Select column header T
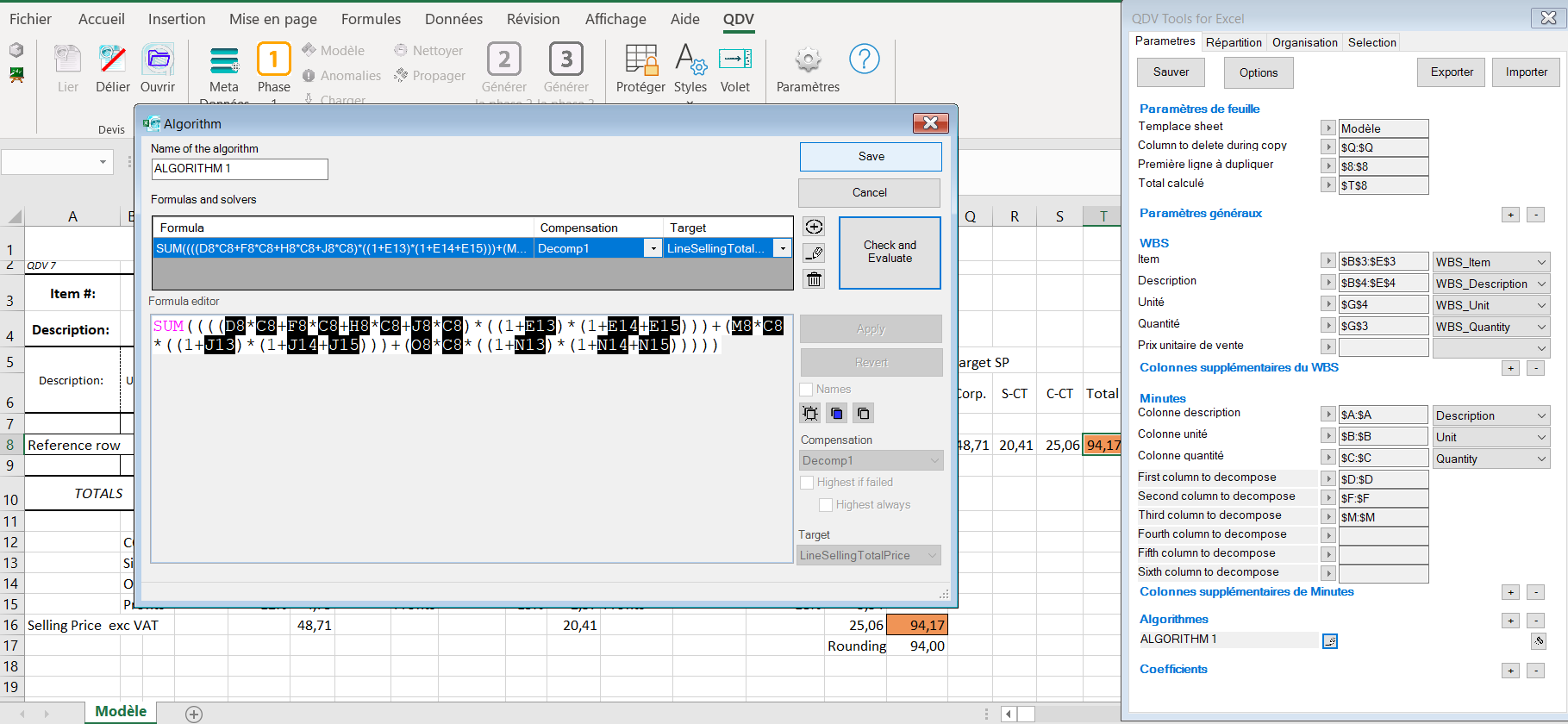 (1103, 217)
